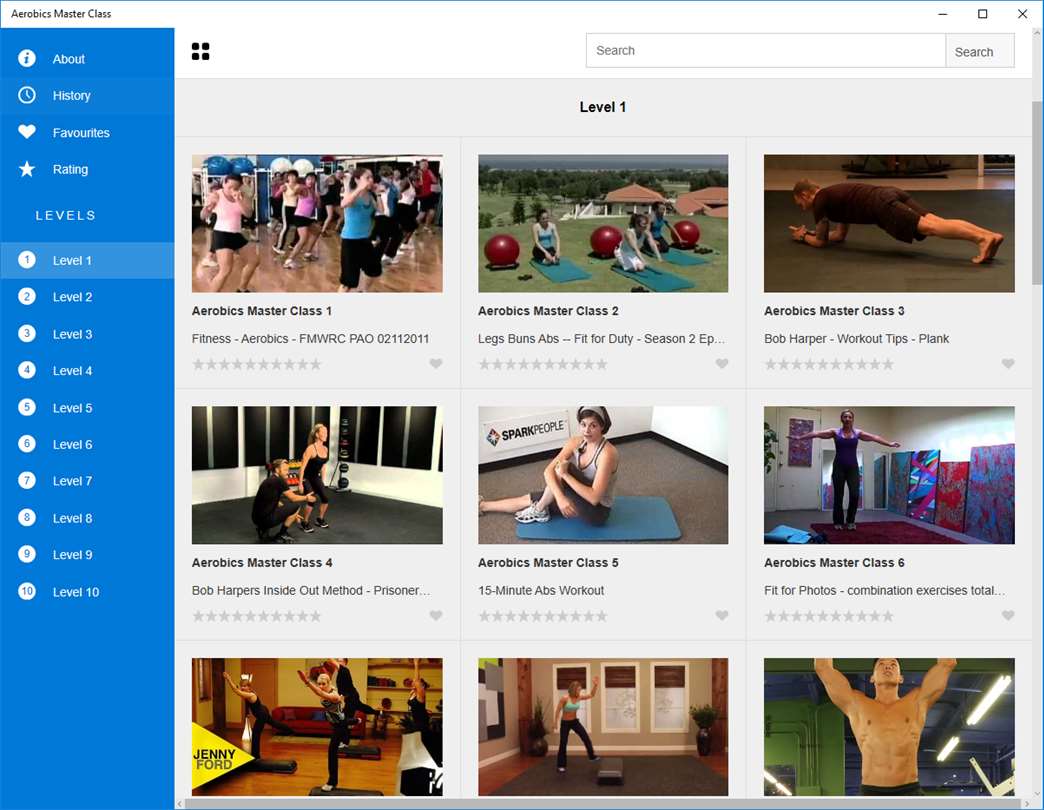Open the Jenny Ford step class thumbnail
The width and height of the screenshot is (1044, 810).
(317, 727)
